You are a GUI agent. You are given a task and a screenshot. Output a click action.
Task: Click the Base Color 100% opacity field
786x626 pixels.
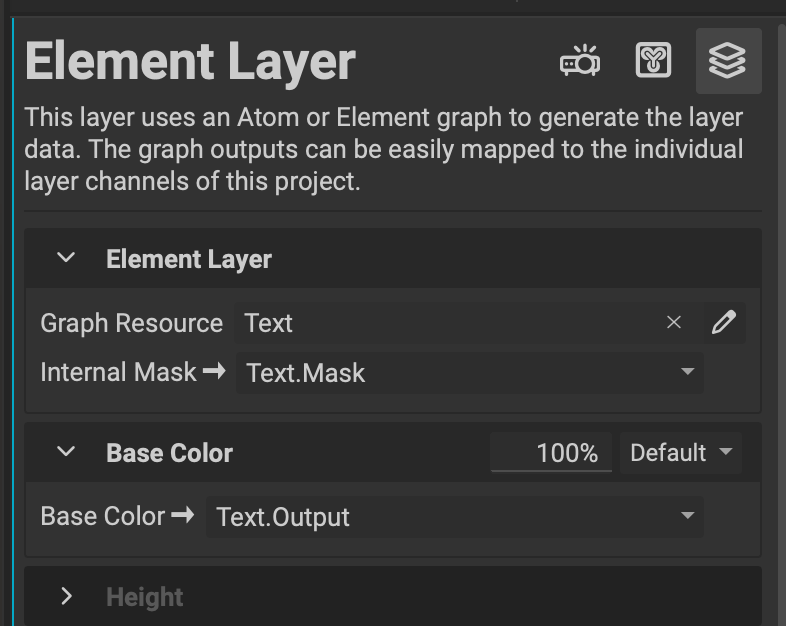pyautogui.click(x=552, y=453)
